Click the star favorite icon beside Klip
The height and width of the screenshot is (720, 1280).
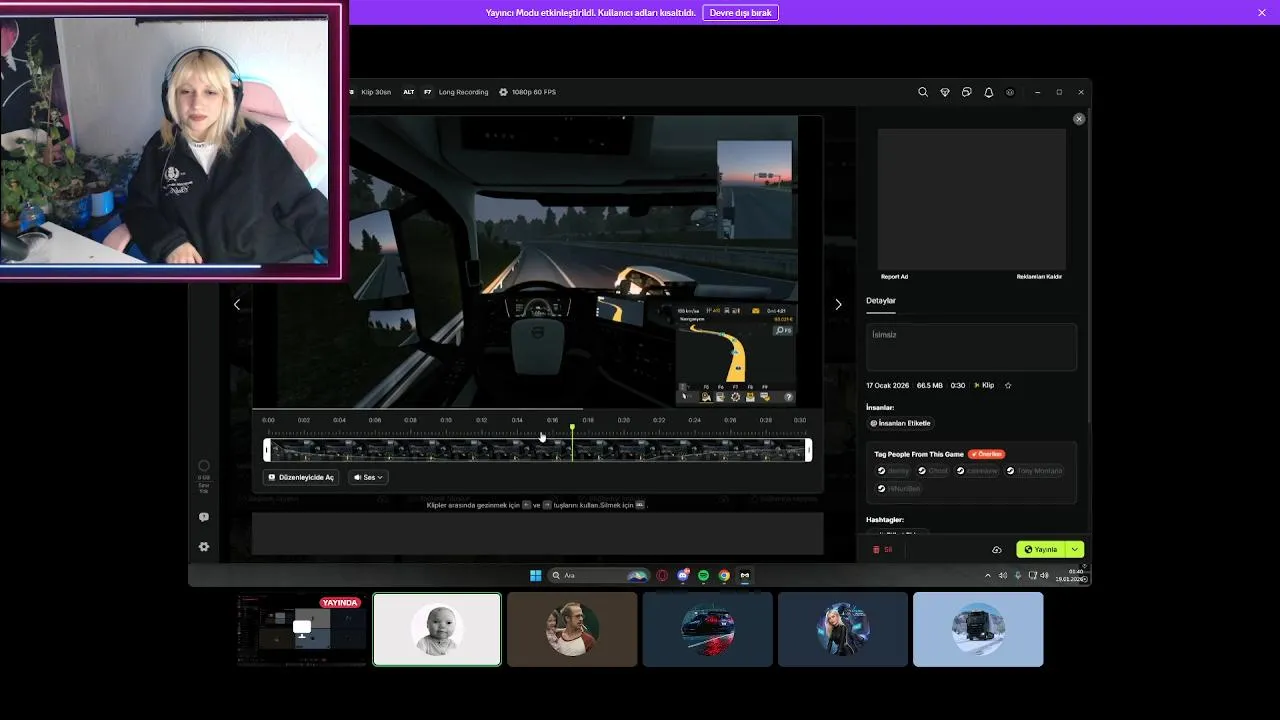click(1008, 385)
